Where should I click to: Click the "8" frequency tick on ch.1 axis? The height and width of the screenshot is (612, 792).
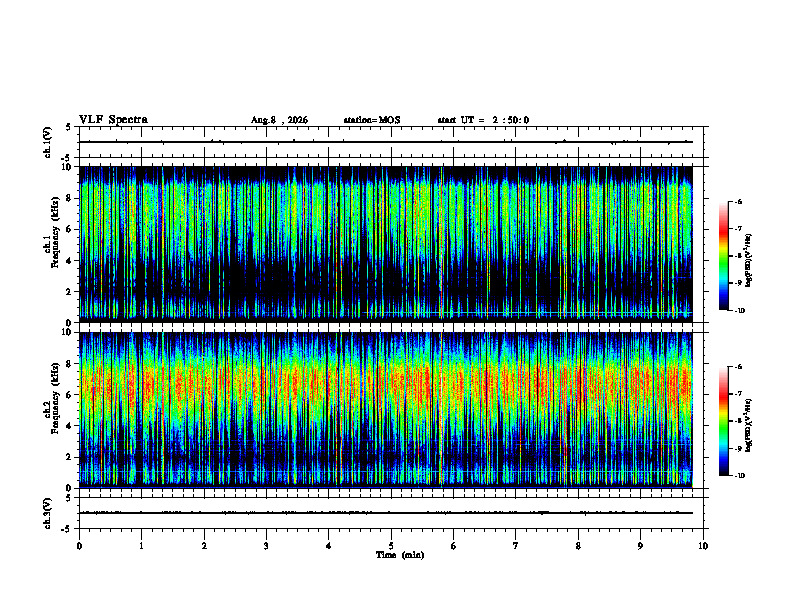point(70,198)
